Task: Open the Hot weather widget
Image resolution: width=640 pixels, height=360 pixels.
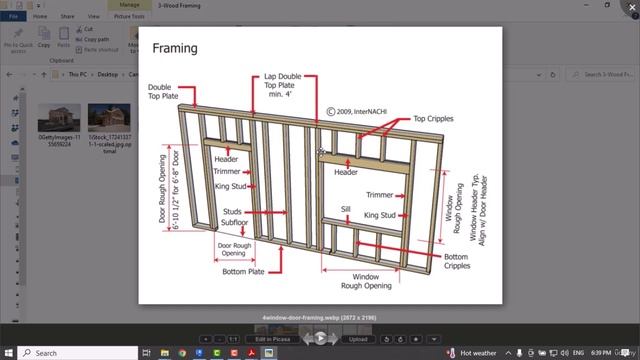Action: coord(471,353)
